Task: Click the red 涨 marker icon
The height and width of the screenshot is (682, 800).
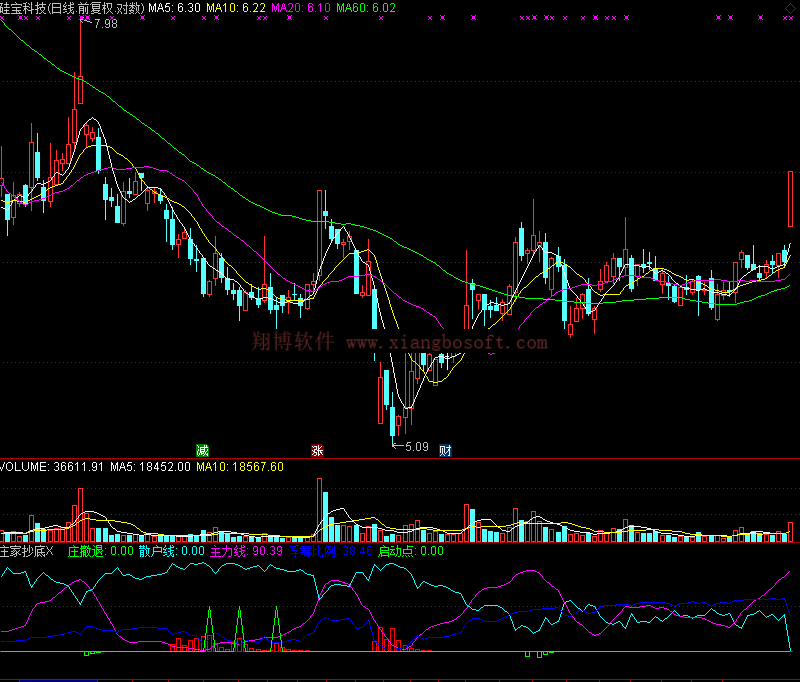Action: coord(317,450)
